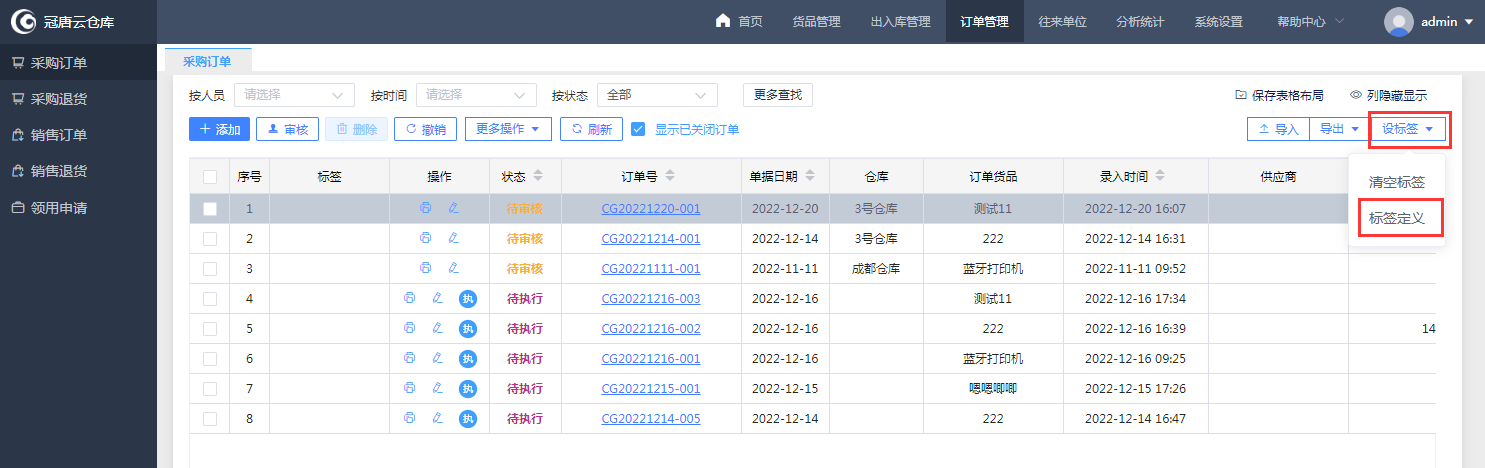Toggle the select-all header checkbox
The image size is (1485, 468).
point(210,177)
